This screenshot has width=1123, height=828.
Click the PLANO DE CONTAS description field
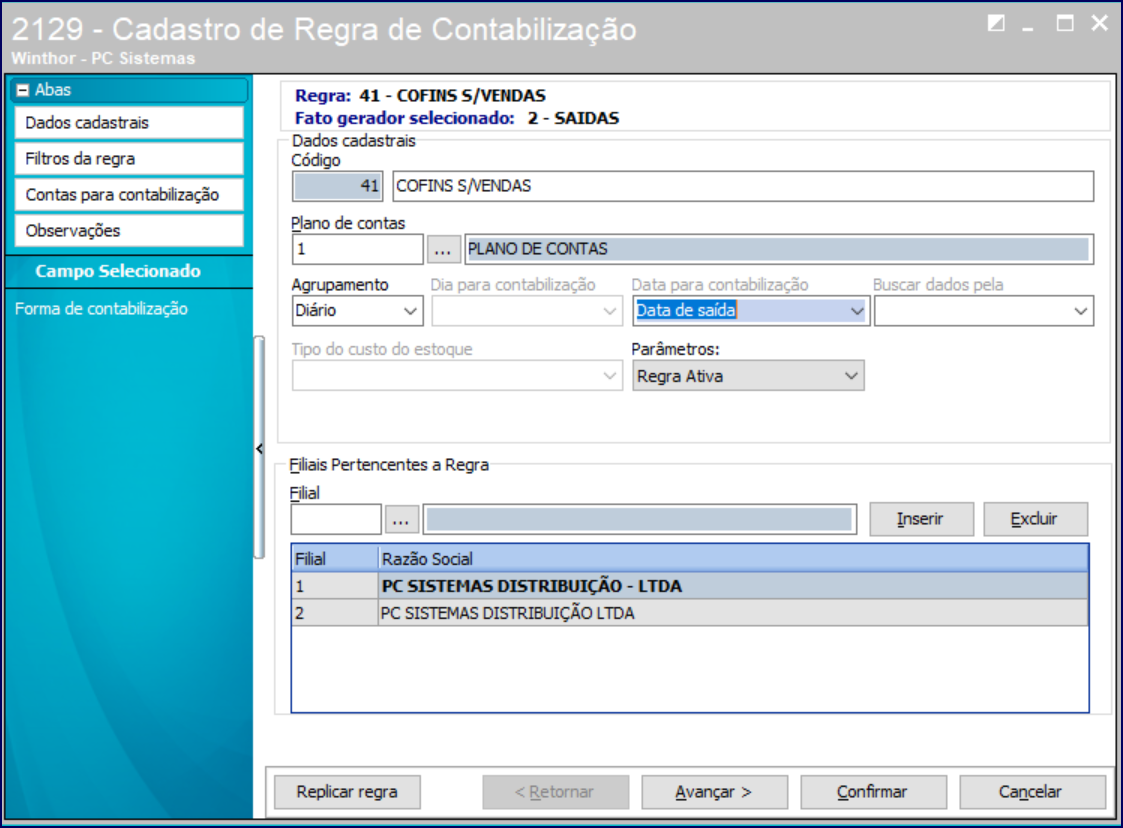(779, 249)
